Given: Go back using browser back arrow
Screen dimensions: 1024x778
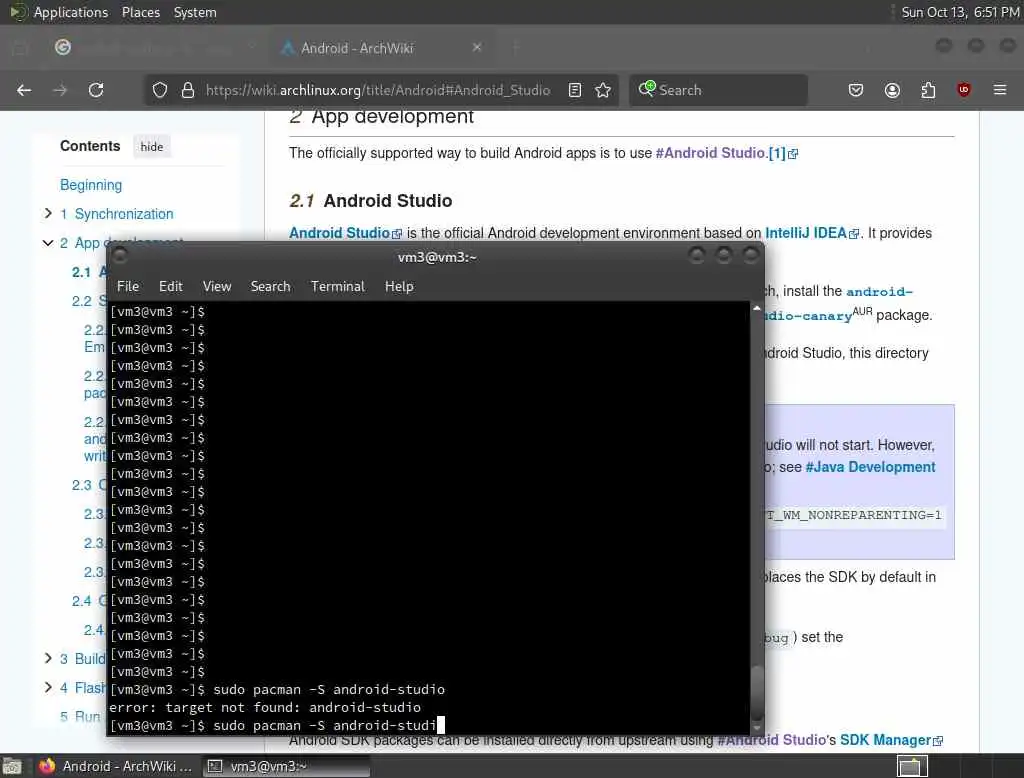Looking at the screenshot, I should click(24, 90).
